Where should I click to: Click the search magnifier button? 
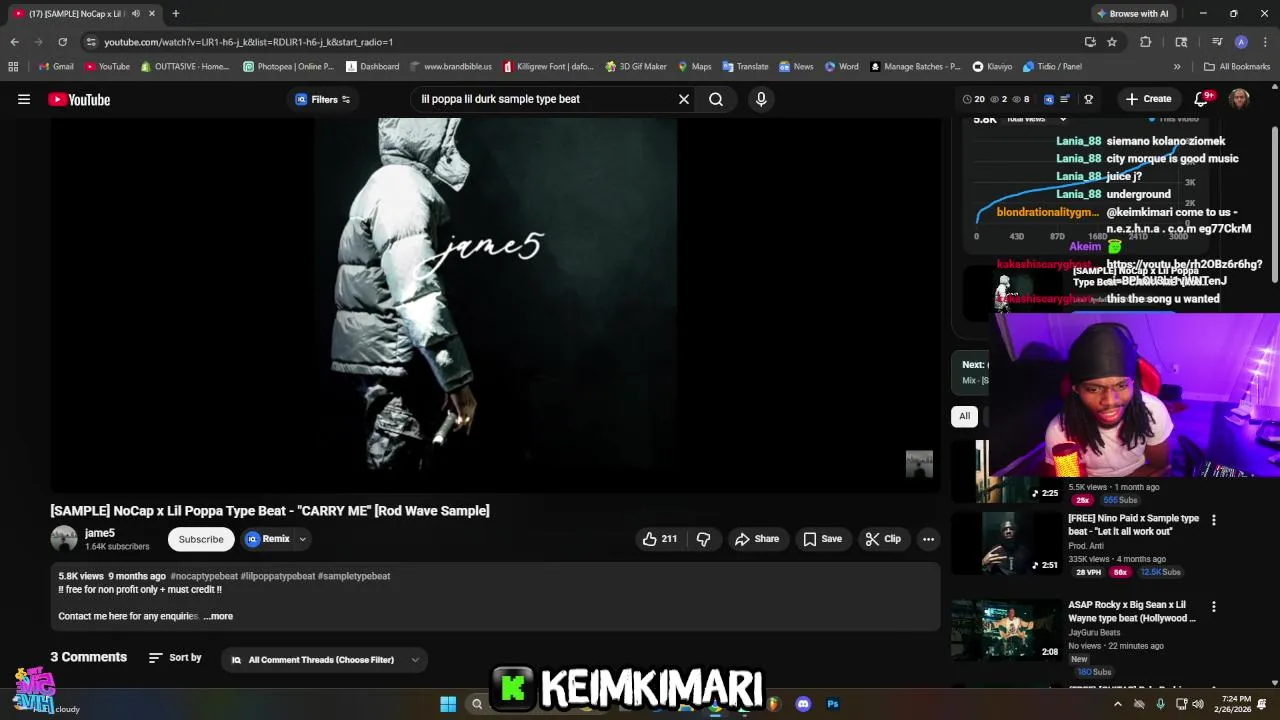[716, 99]
